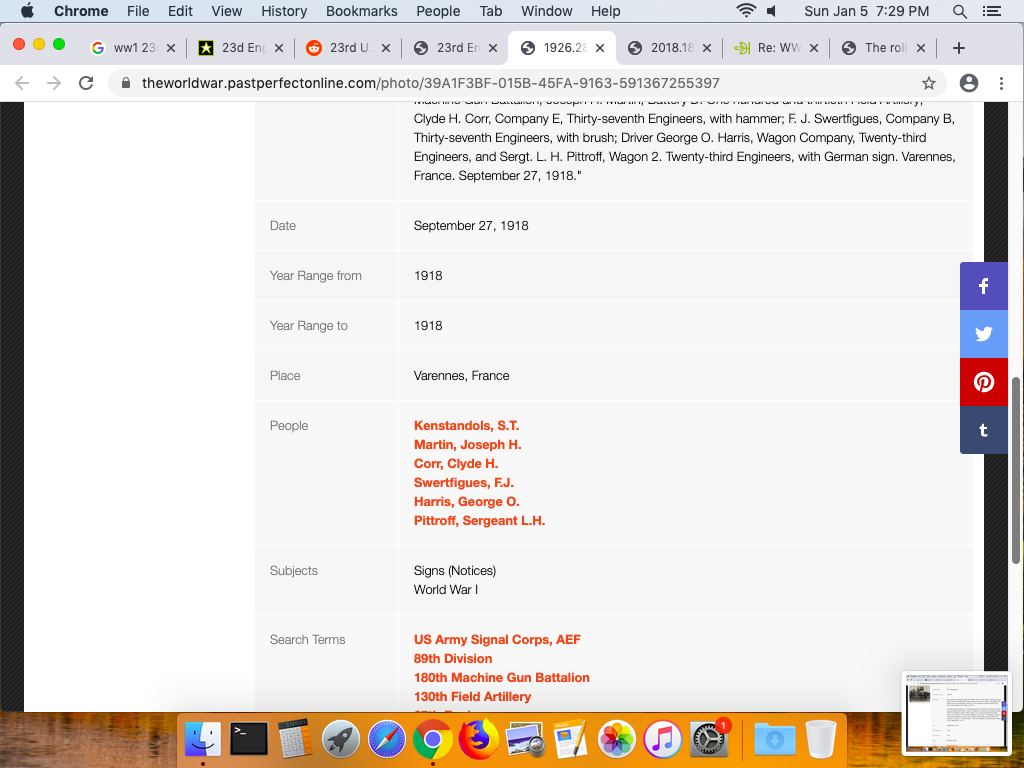Open Spotlight search in menu bar
The height and width of the screenshot is (768, 1024).
[960, 11]
